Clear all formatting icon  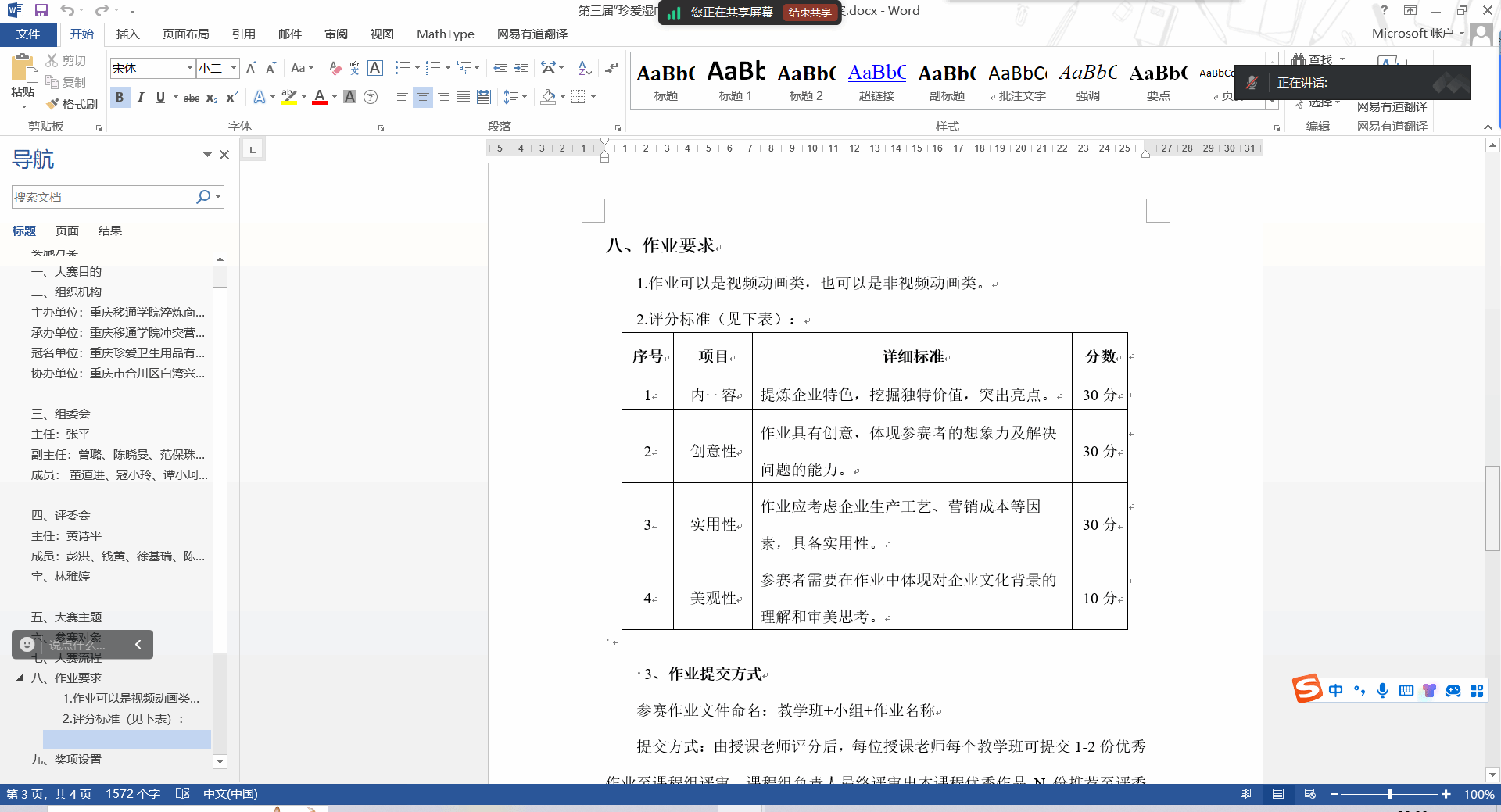pos(335,68)
